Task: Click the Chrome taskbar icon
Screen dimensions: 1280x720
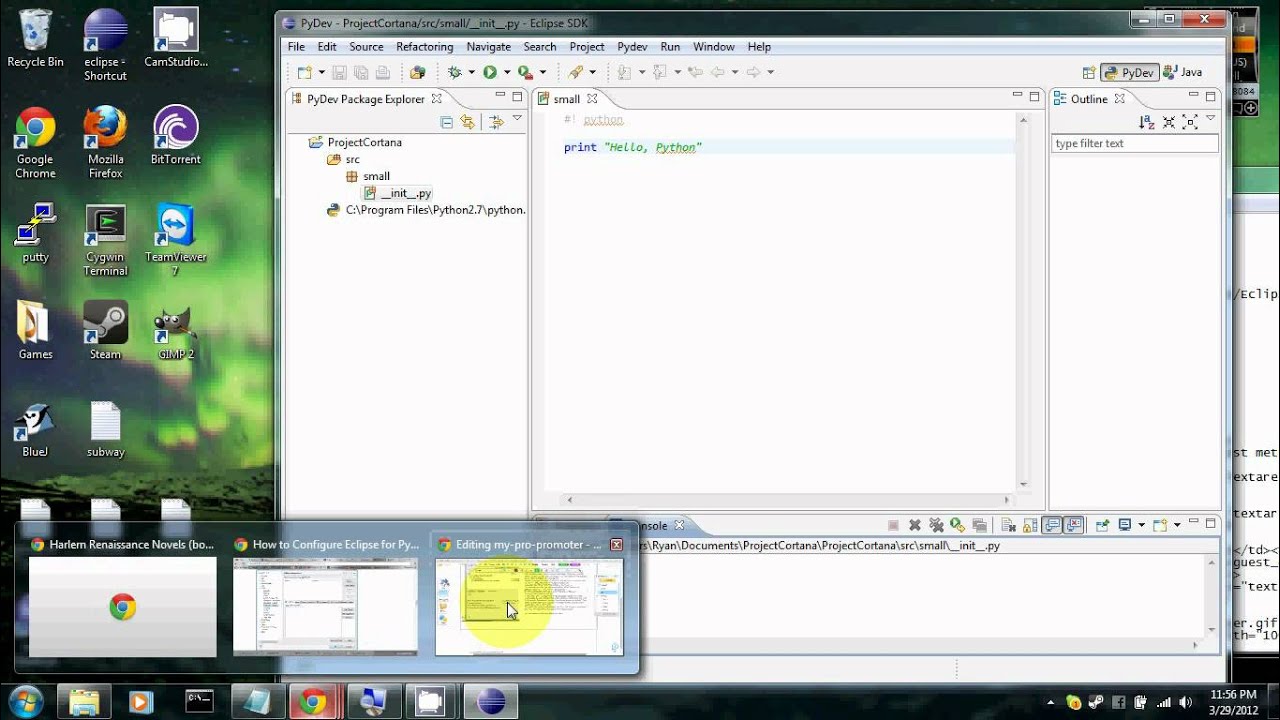Action: (312, 702)
